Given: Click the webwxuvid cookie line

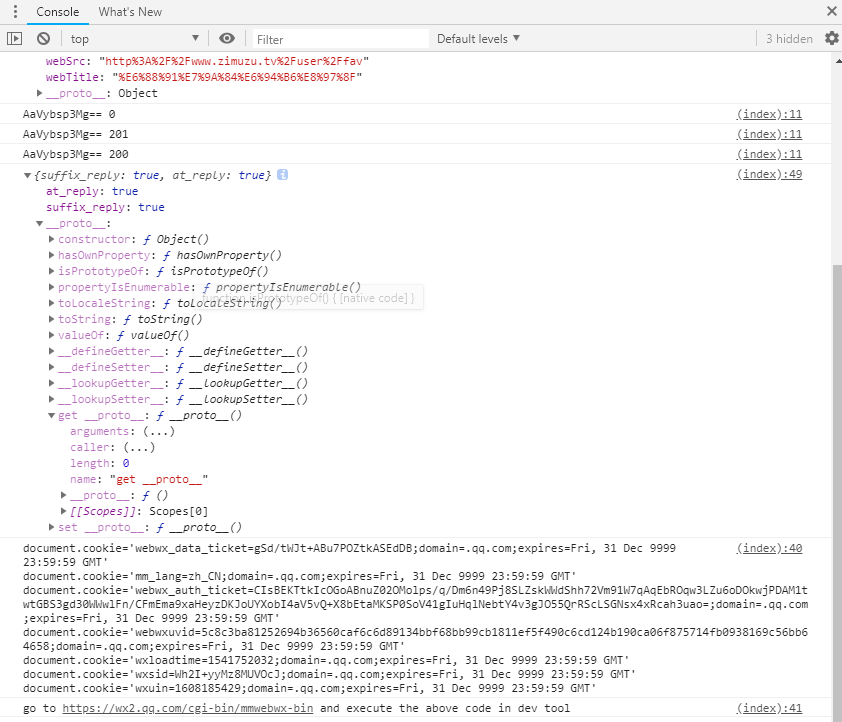Looking at the screenshot, I should pyautogui.click(x=415, y=639).
